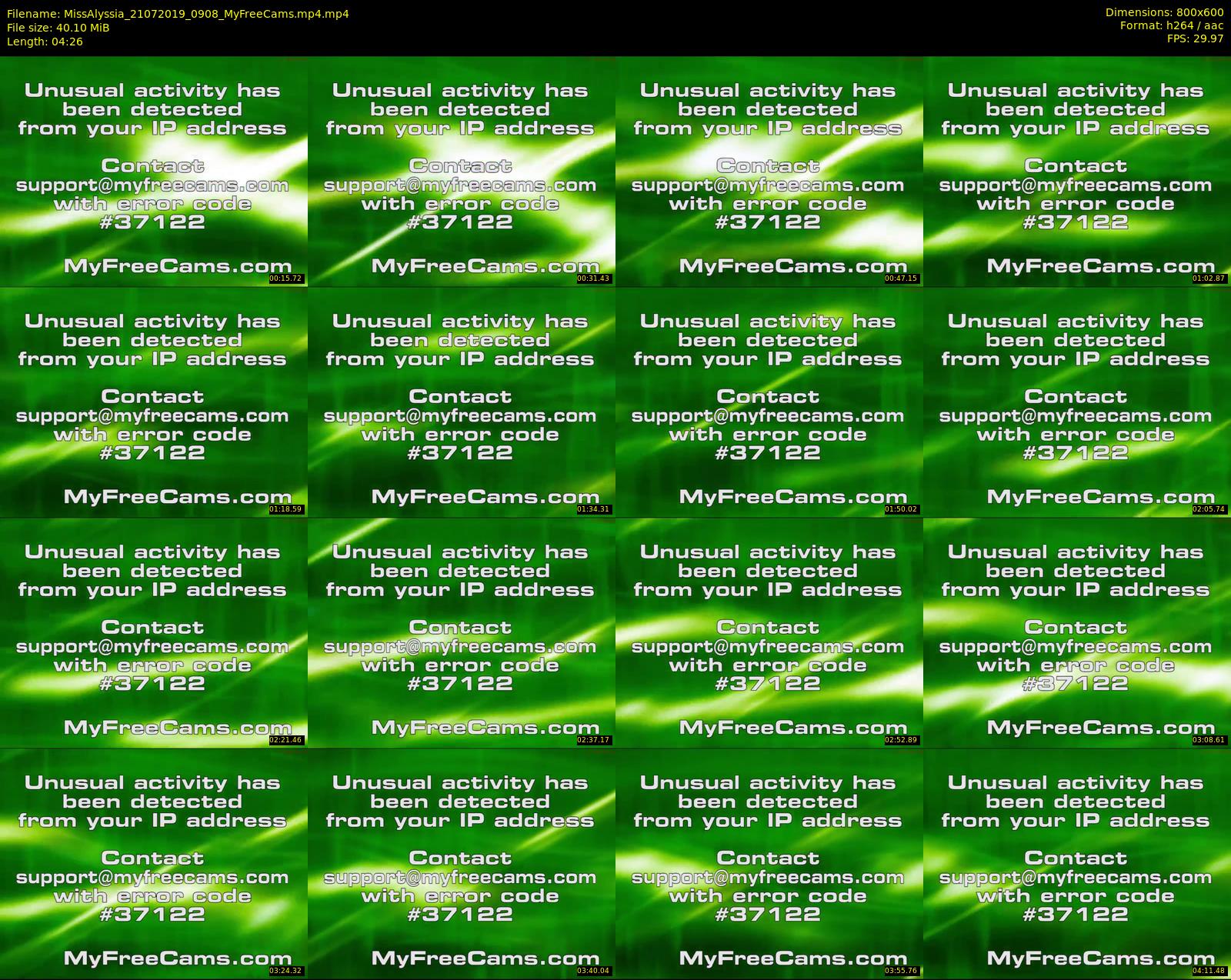
Task: Click the thumbnail frame stamped 03:55.76
Action: pyautogui.click(x=769, y=864)
